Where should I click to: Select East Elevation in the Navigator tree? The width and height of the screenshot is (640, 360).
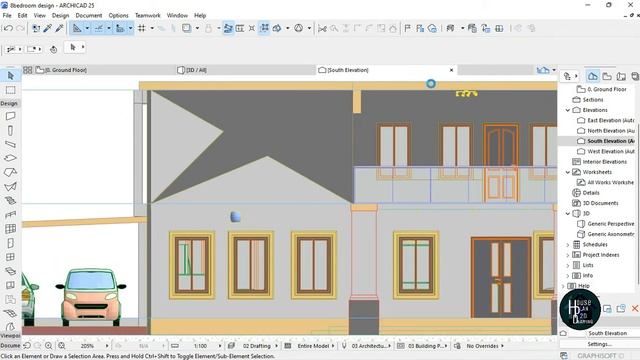point(606,120)
